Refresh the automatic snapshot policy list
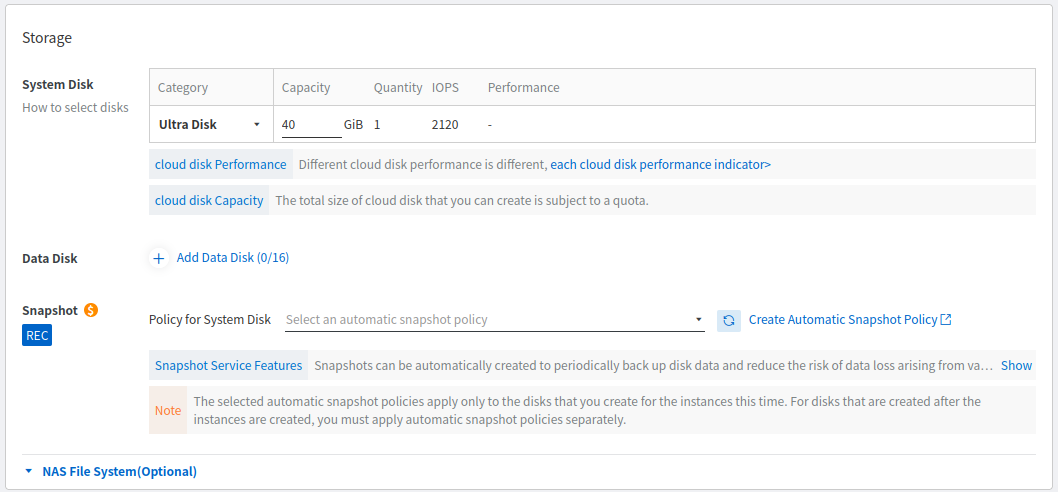1058x492 pixels. [729, 320]
